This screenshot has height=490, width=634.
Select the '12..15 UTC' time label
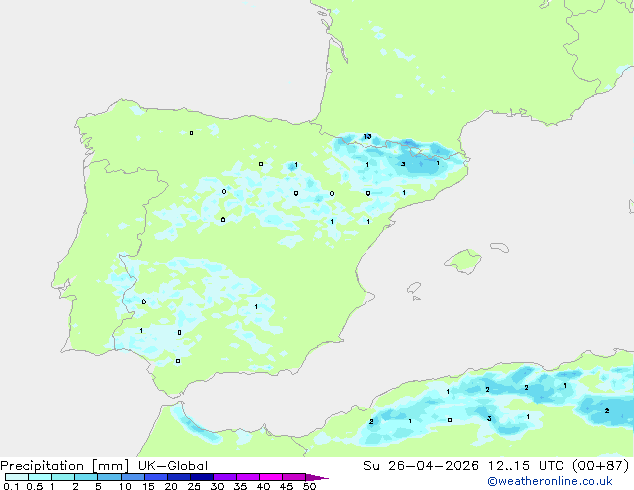click(x=525, y=466)
